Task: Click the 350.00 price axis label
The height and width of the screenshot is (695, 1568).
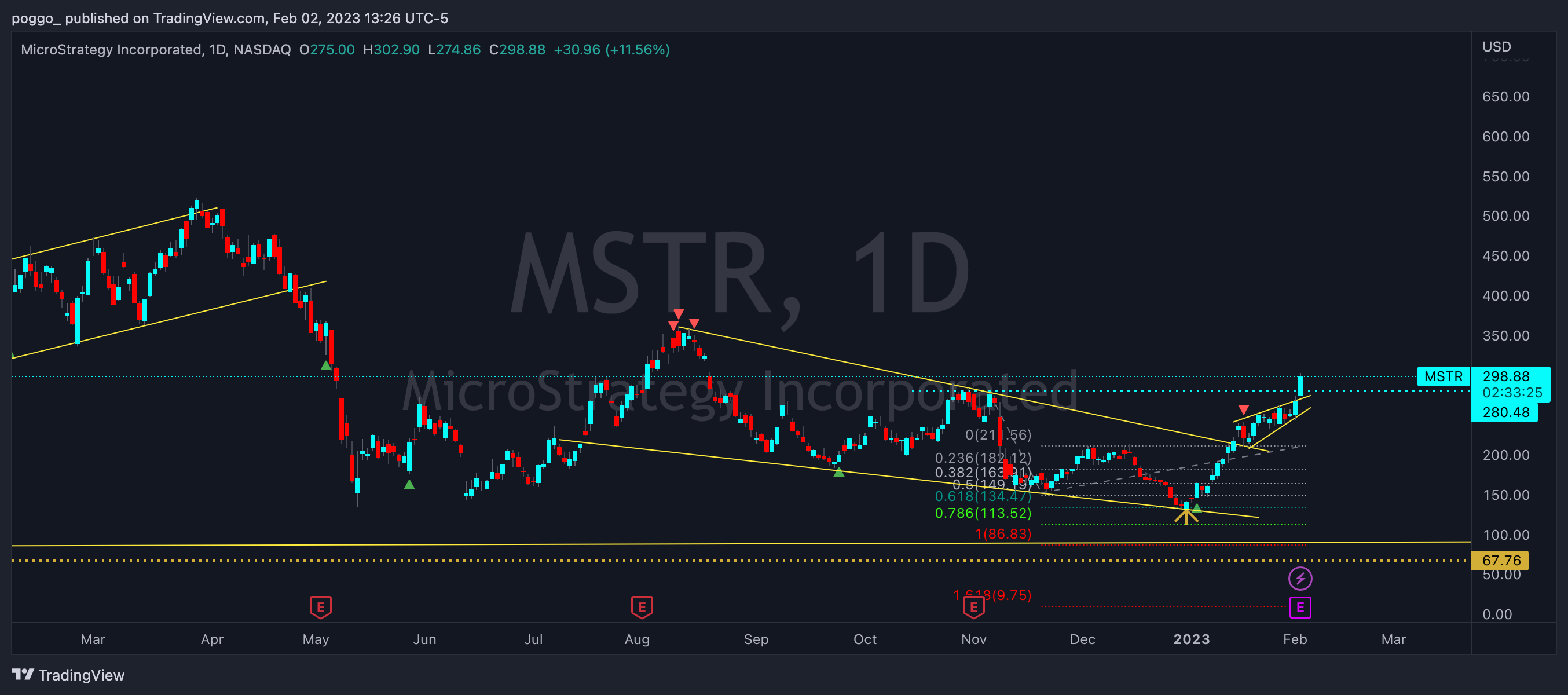Action: [x=1506, y=336]
